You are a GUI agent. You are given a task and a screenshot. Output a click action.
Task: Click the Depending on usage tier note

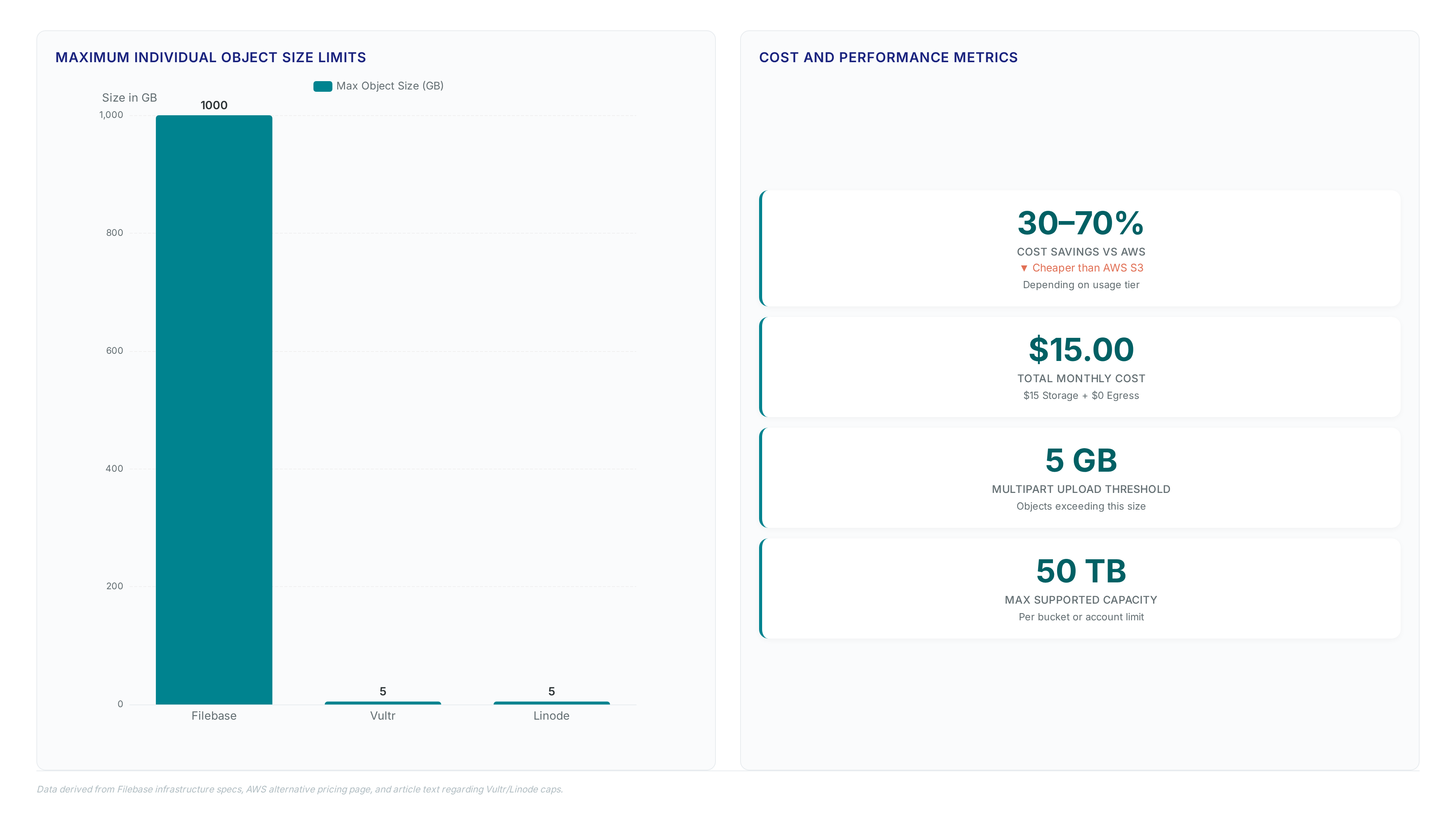1081,285
